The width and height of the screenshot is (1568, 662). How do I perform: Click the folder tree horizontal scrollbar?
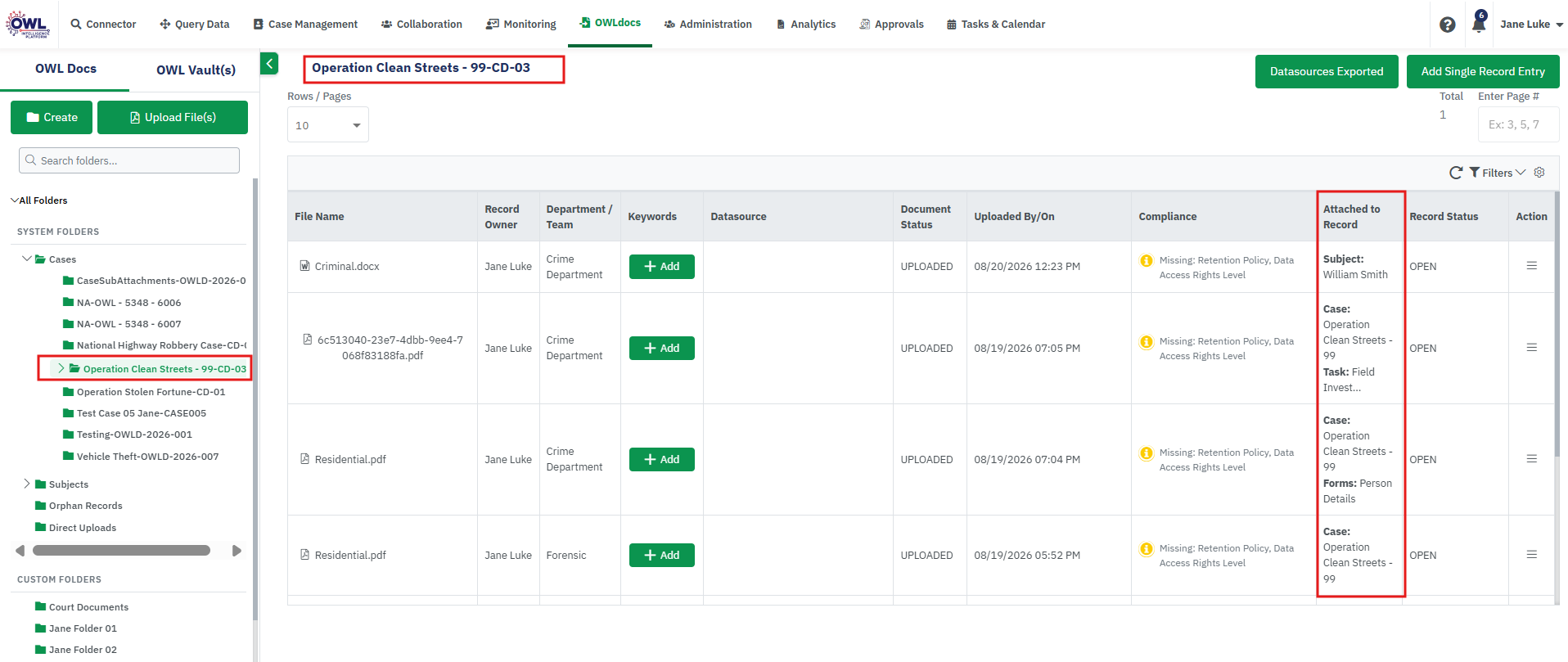click(122, 550)
